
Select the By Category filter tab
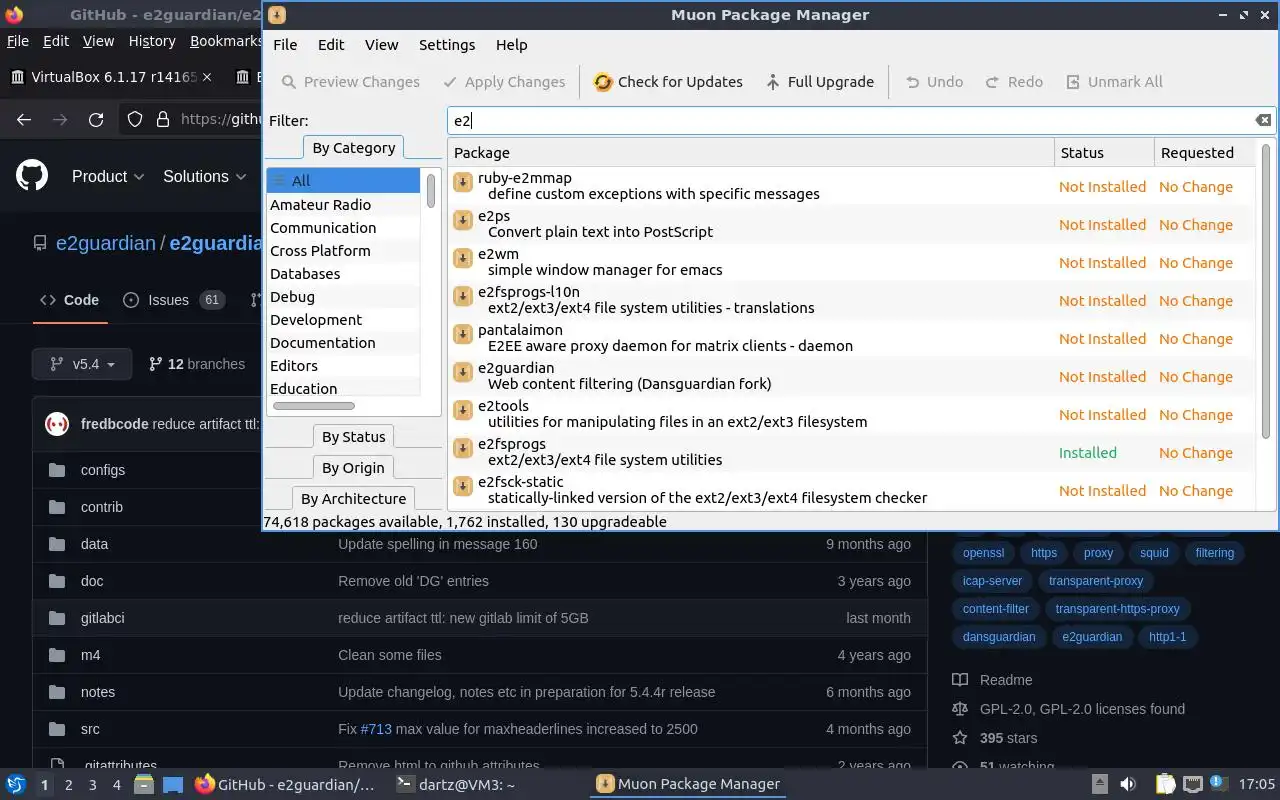[x=353, y=148]
